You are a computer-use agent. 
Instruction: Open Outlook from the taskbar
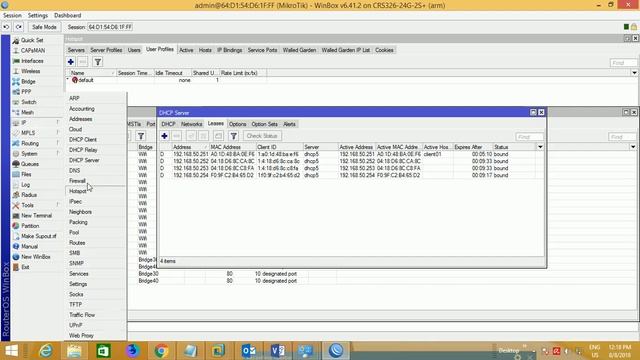[x=249, y=351]
